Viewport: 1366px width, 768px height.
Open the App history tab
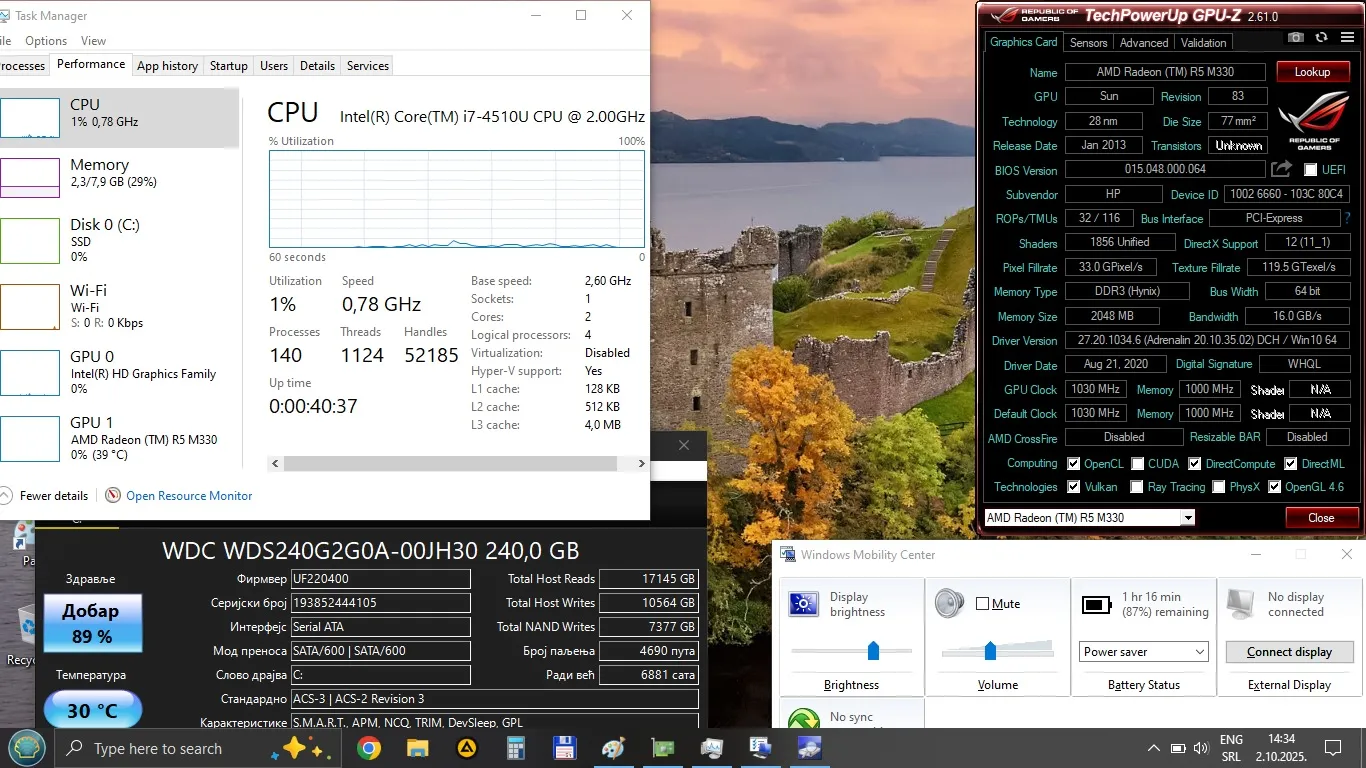[167, 66]
